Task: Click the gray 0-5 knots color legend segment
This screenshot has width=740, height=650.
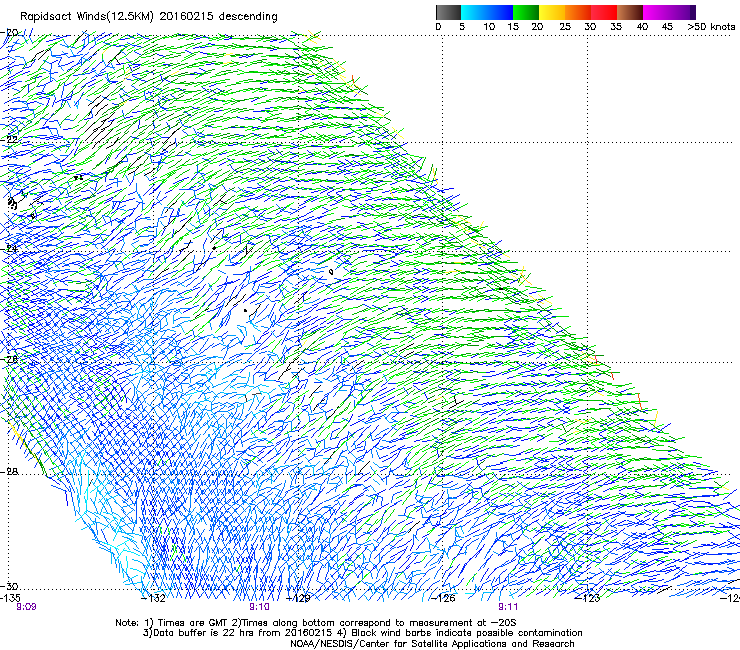Action: 448,12
